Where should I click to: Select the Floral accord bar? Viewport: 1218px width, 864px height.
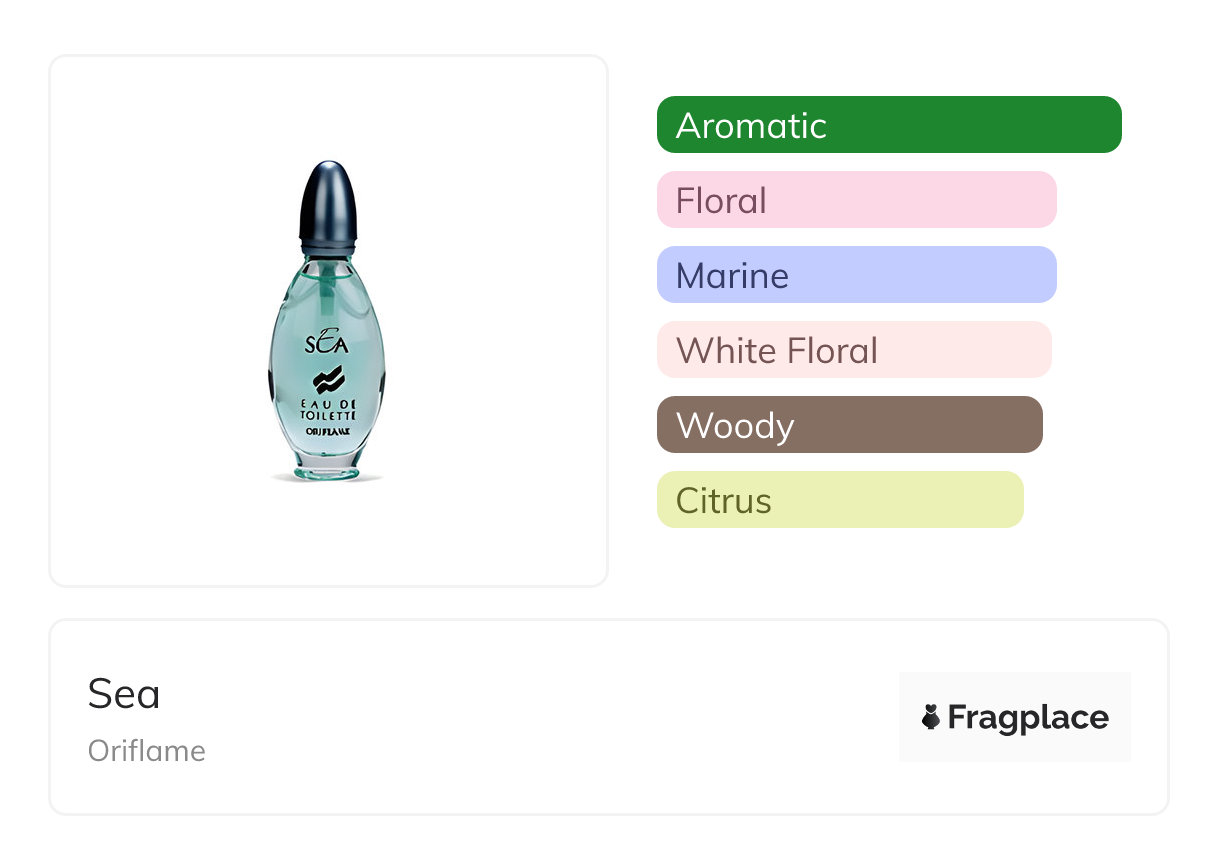pos(856,200)
